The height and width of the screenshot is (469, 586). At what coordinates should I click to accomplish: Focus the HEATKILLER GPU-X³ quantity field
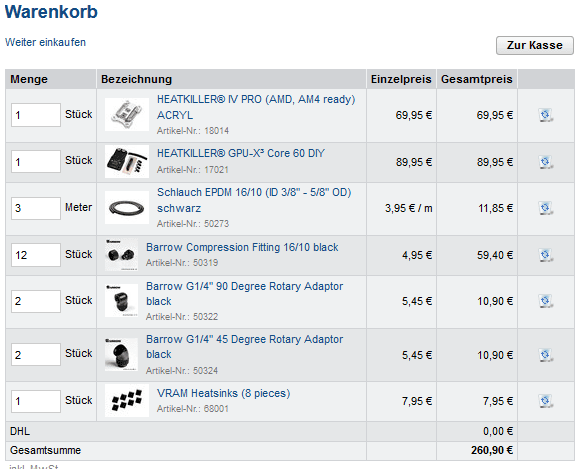(36, 161)
